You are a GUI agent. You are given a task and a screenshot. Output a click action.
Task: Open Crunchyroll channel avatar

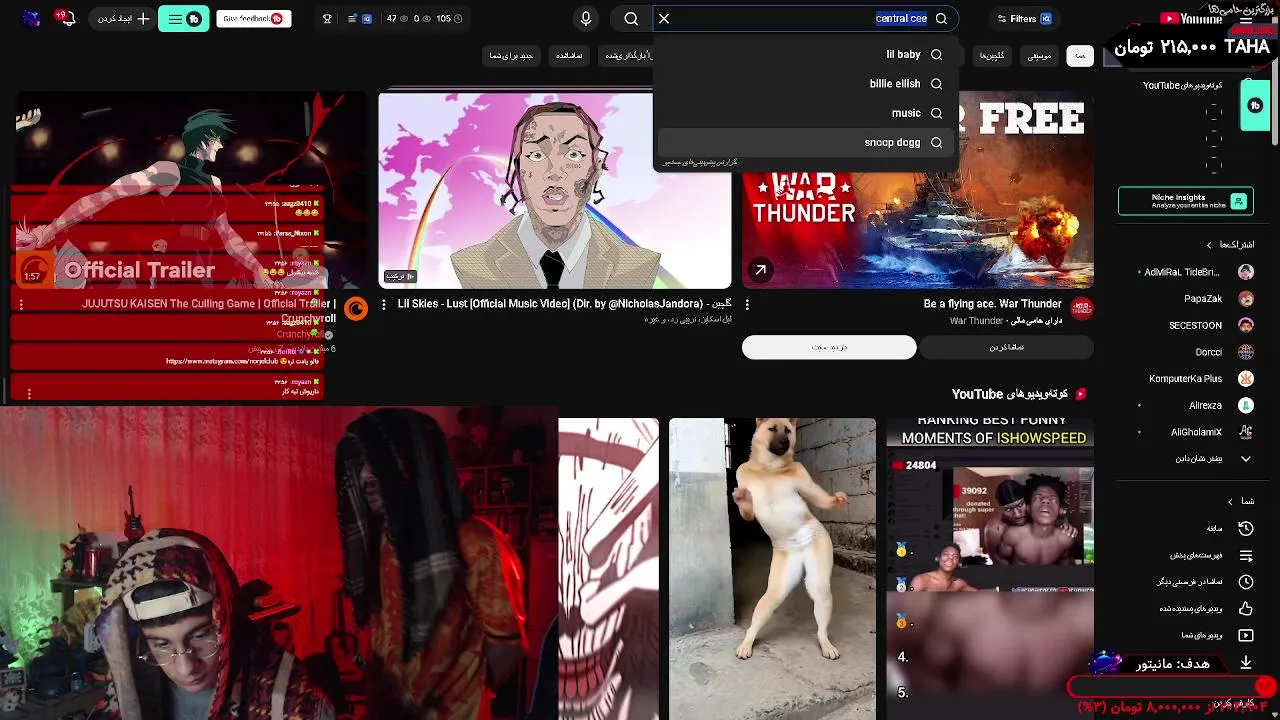[356, 309]
